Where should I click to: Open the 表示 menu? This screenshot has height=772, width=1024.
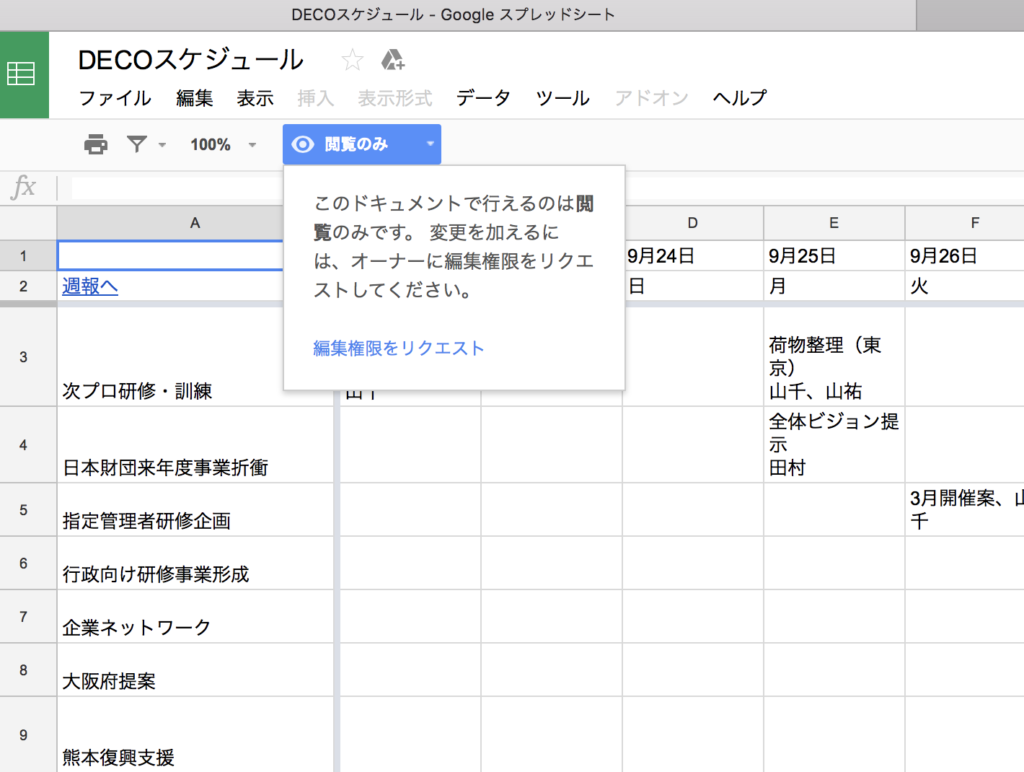point(255,98)
